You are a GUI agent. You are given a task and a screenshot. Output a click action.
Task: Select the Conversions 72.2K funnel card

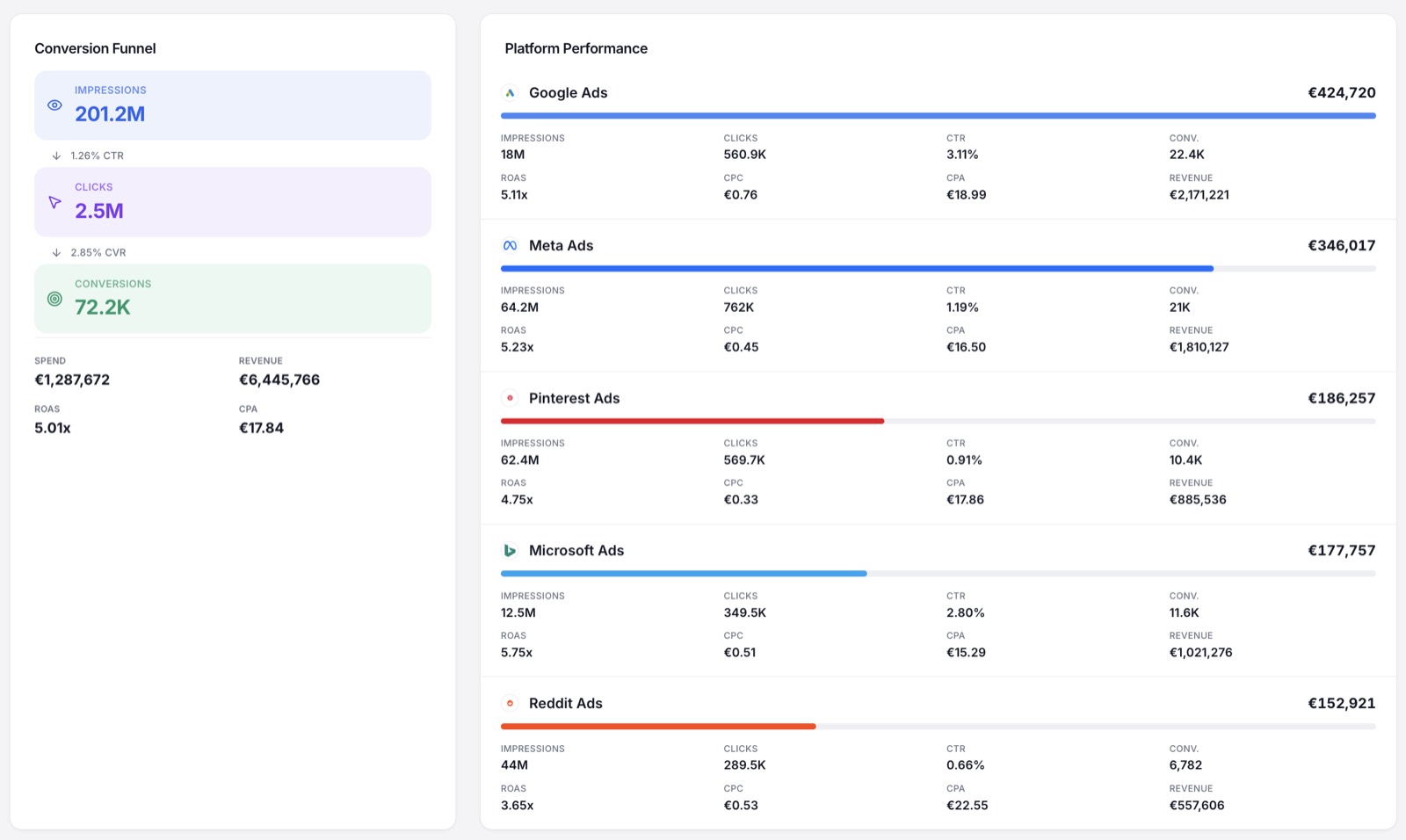point(233,299)
